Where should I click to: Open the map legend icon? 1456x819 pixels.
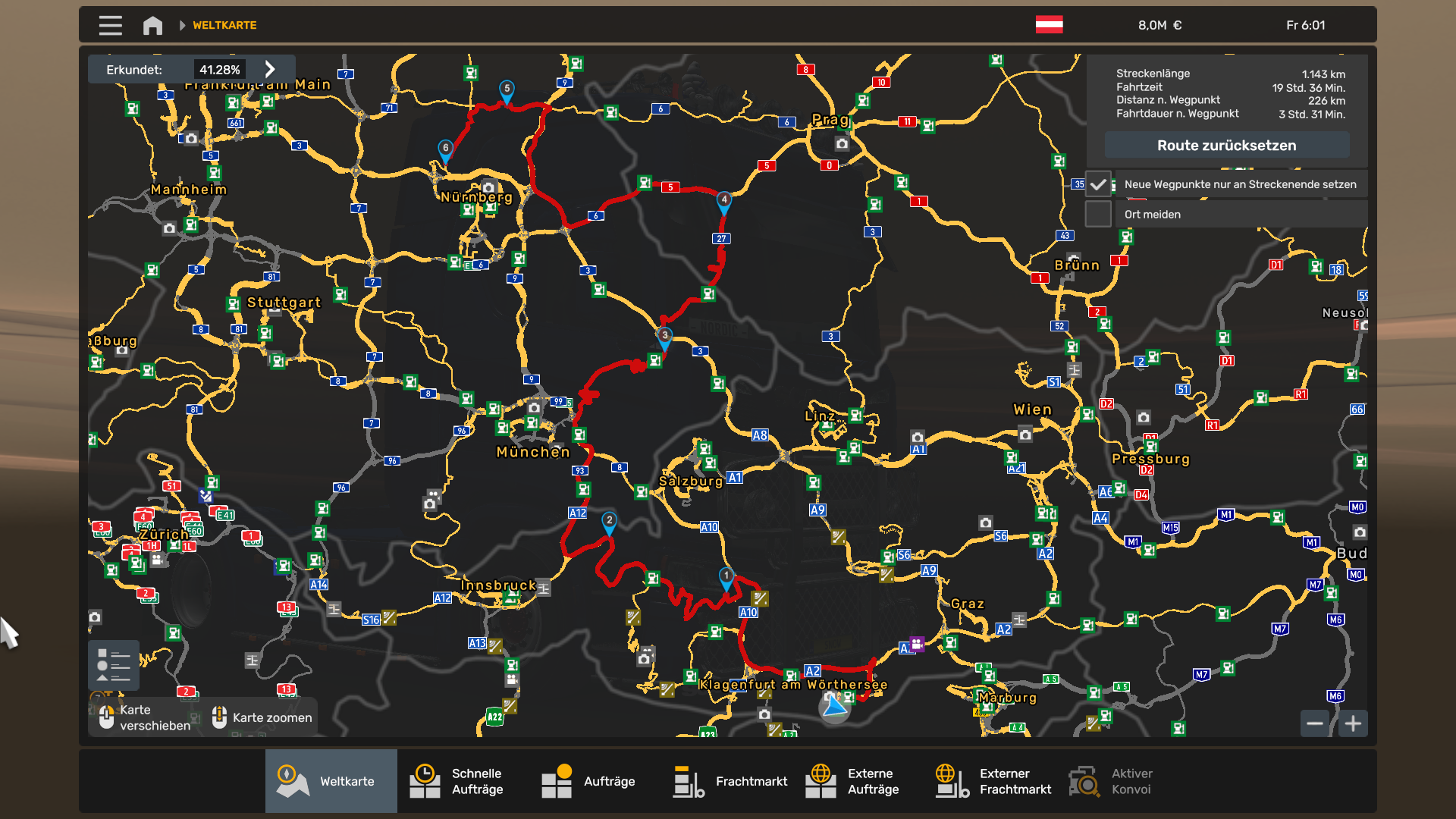[x=114, y=665]
